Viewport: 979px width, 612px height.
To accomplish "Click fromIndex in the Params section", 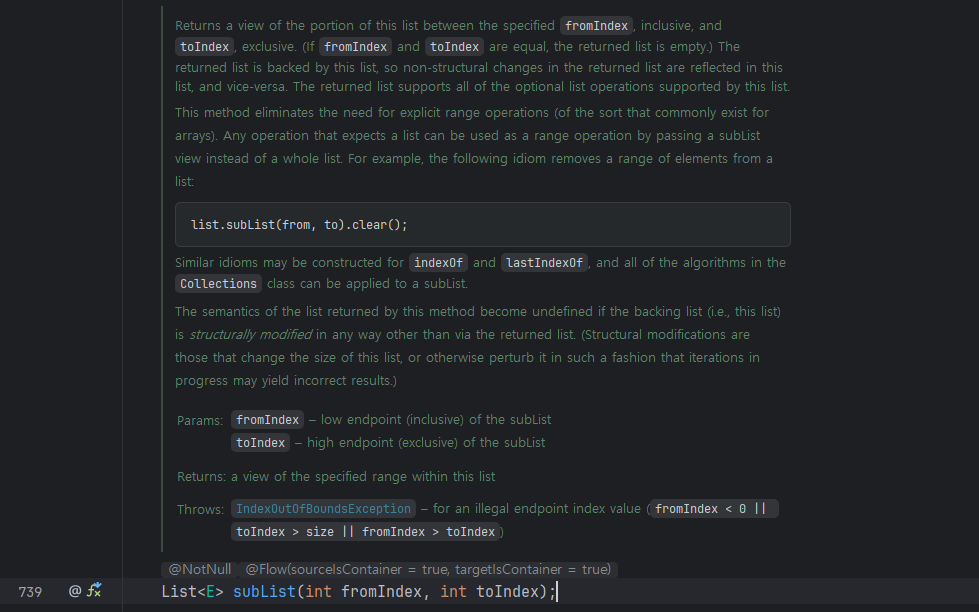I will pos(267,420).
